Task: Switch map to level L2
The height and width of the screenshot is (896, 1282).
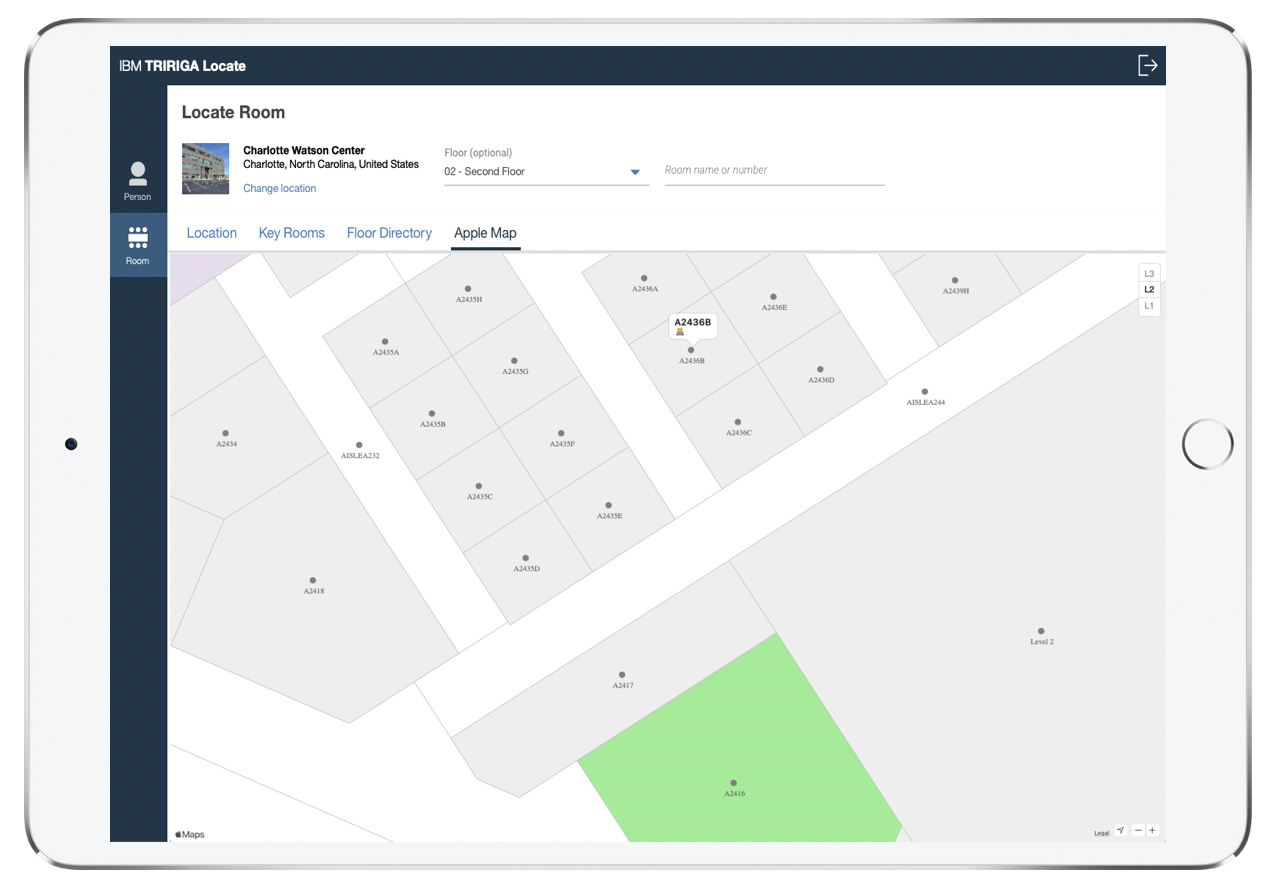Action: click(1149, 289)
